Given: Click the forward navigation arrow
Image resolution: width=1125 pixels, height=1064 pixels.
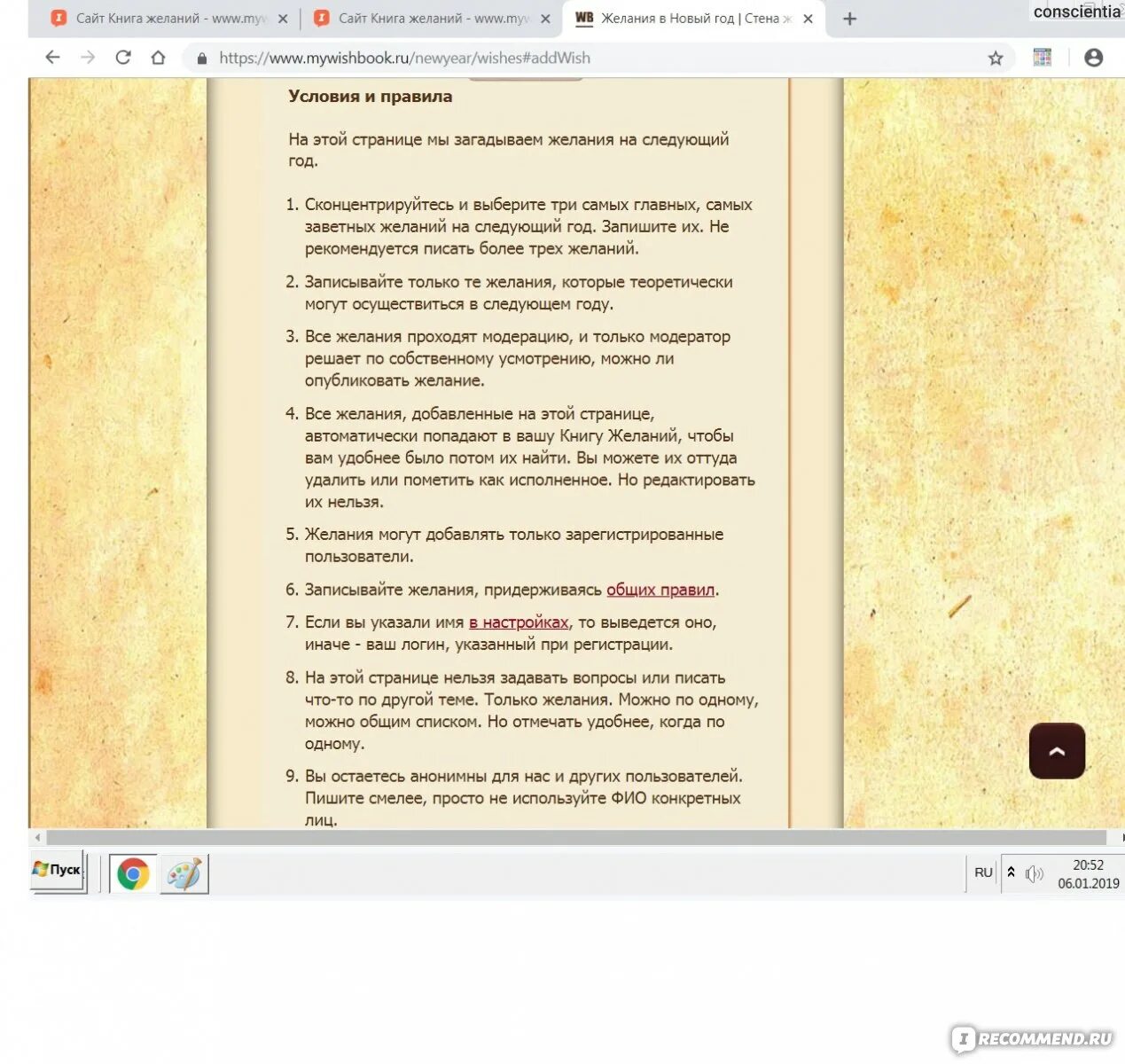Looking at the screenshot, I should point(88,58).
